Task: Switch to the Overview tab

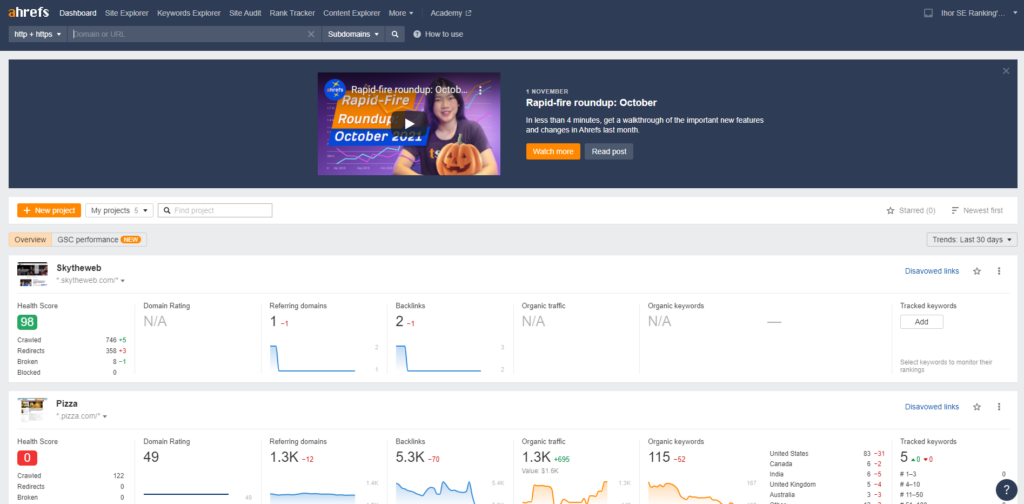Action: click(30, 240)
